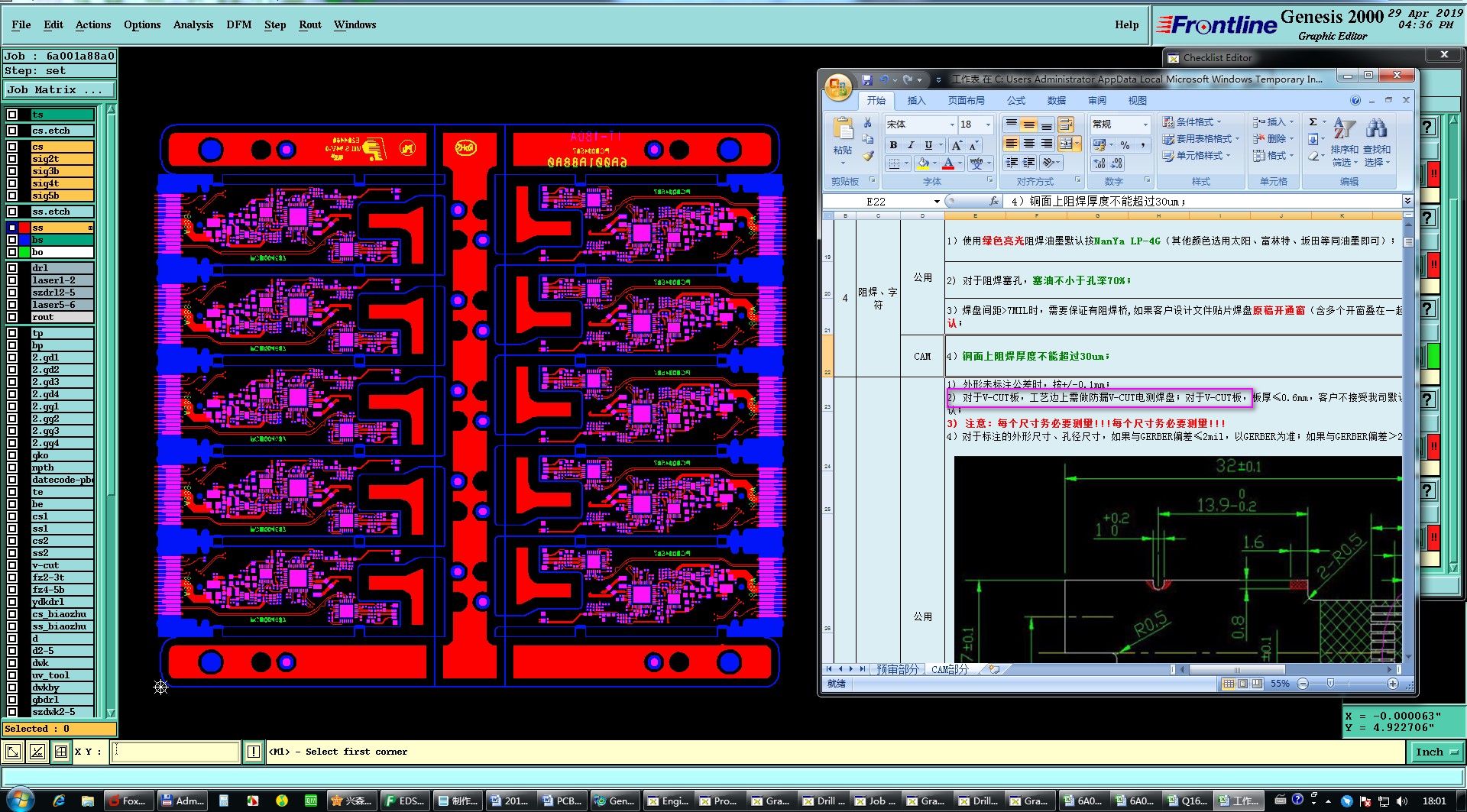Click the 粘贴 paste button
1467x812 pixels.
[x=843, y=140]
